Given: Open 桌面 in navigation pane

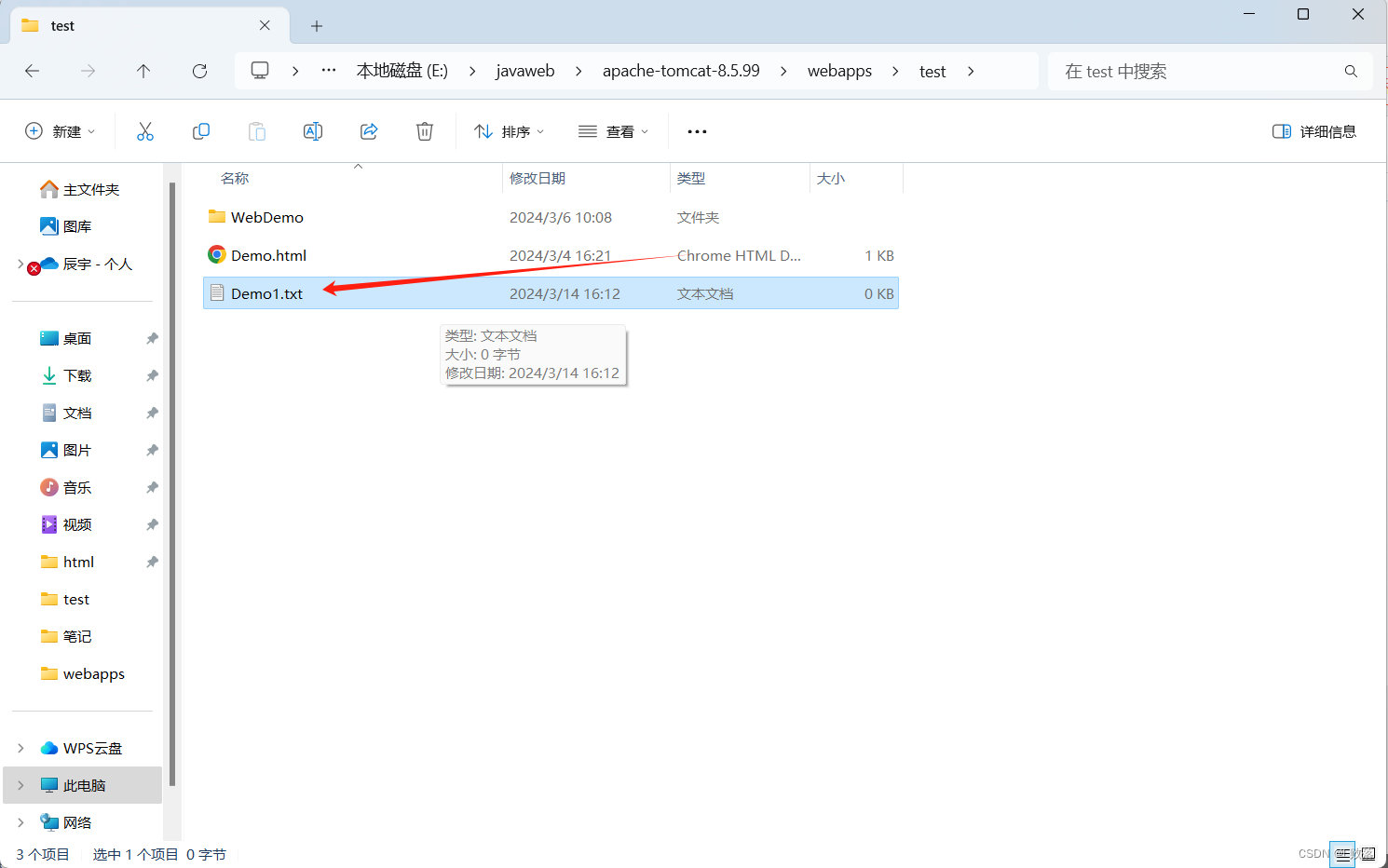Looking at the screenshot, I should [x=77, y=338].
